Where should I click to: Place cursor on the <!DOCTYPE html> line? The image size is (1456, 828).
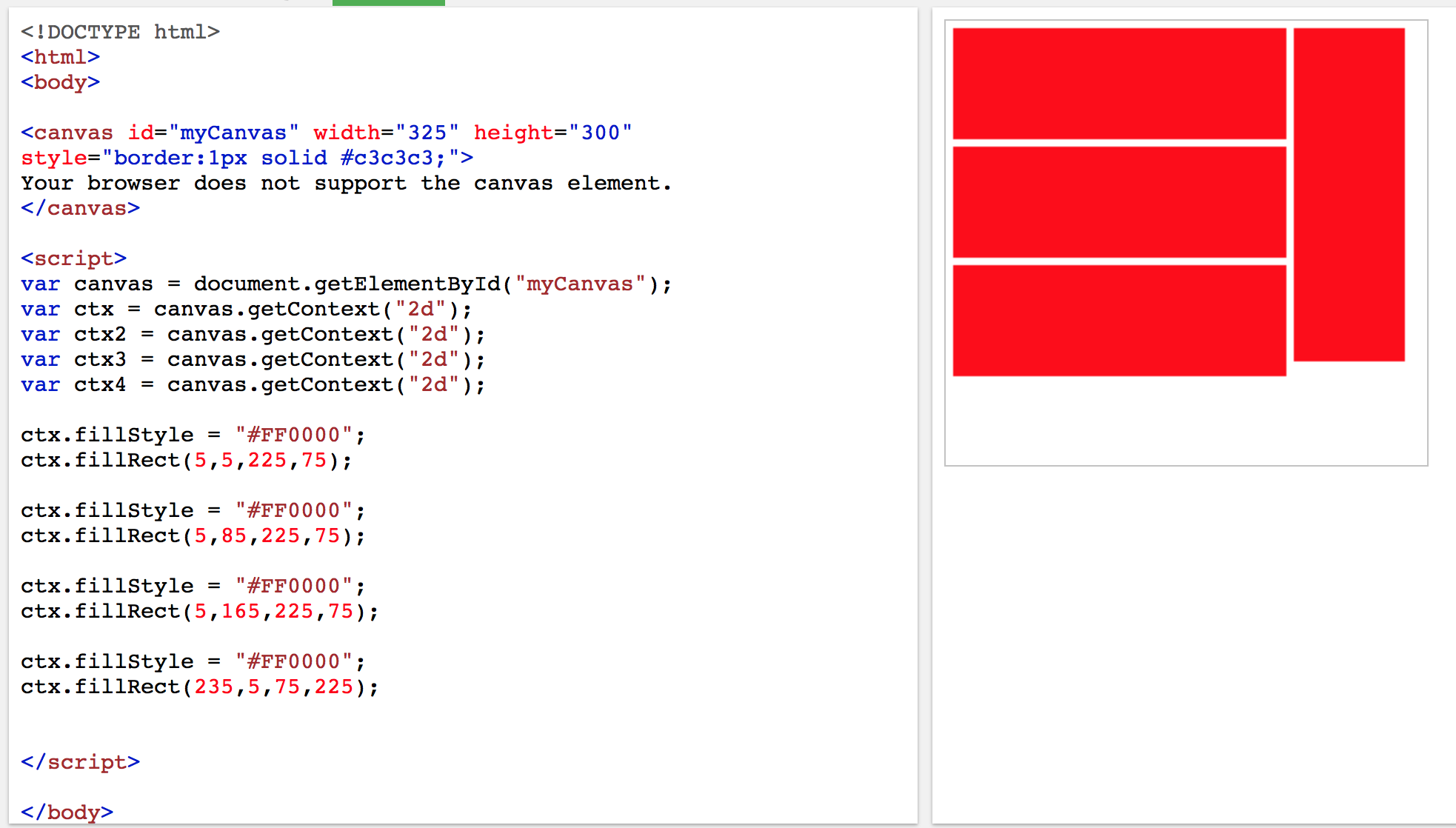pyautogui.click(x=120, y=32)
